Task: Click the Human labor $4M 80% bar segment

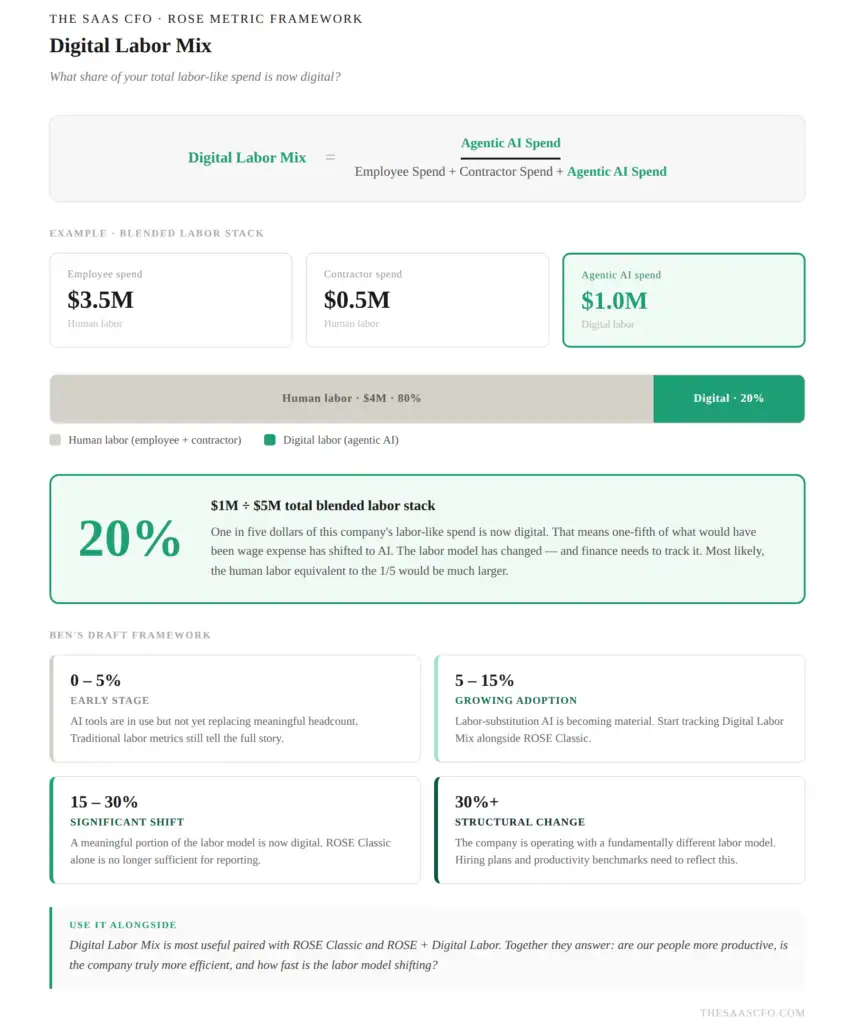Action: tap(351, 398)
